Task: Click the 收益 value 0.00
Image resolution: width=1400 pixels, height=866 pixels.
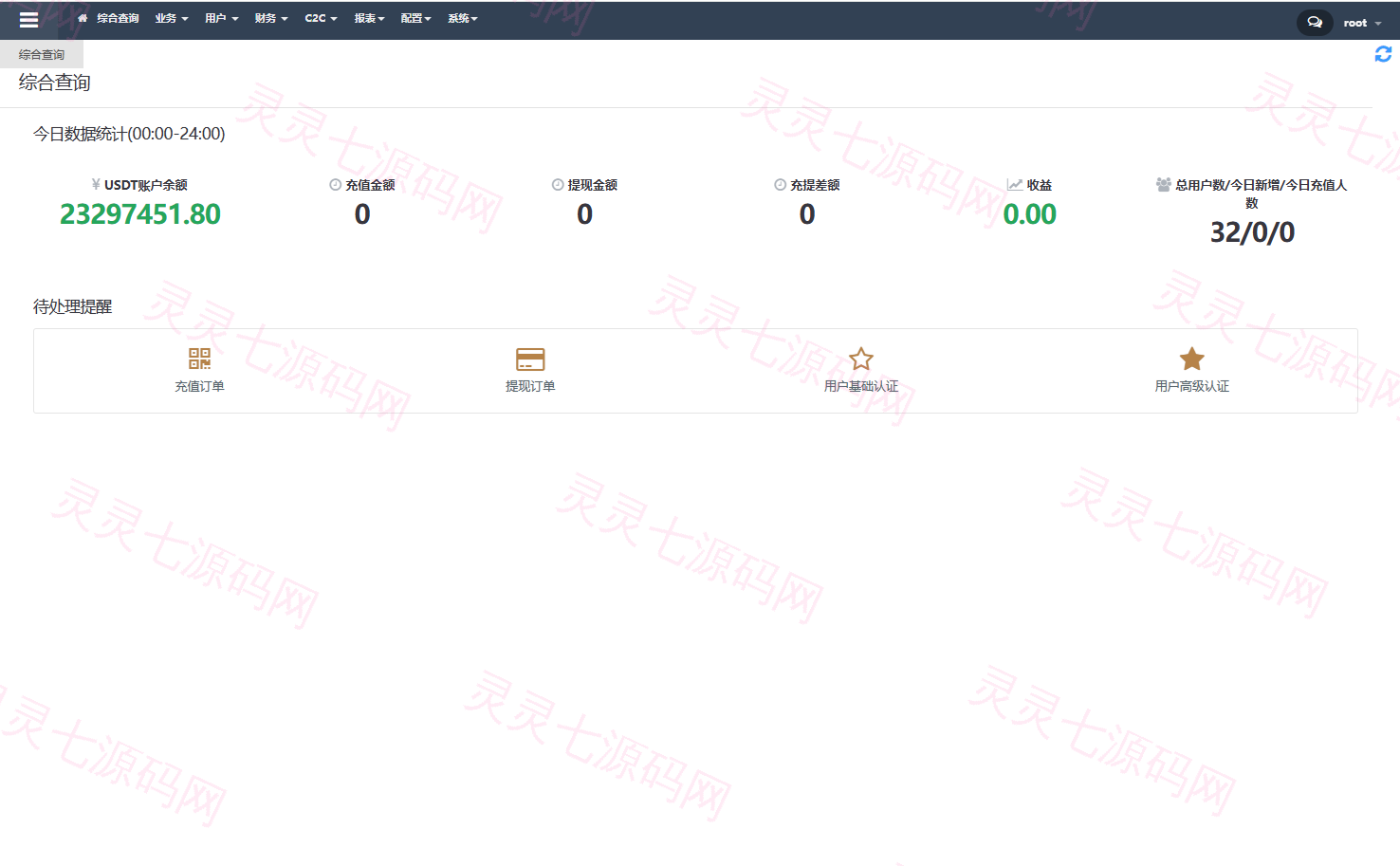Action: 1030,214
